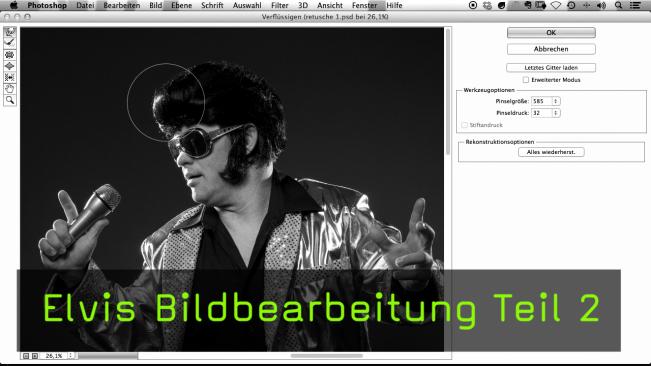Select the Hand tool in Liquify
Screen dimensions: 651x366
[10, 88]
